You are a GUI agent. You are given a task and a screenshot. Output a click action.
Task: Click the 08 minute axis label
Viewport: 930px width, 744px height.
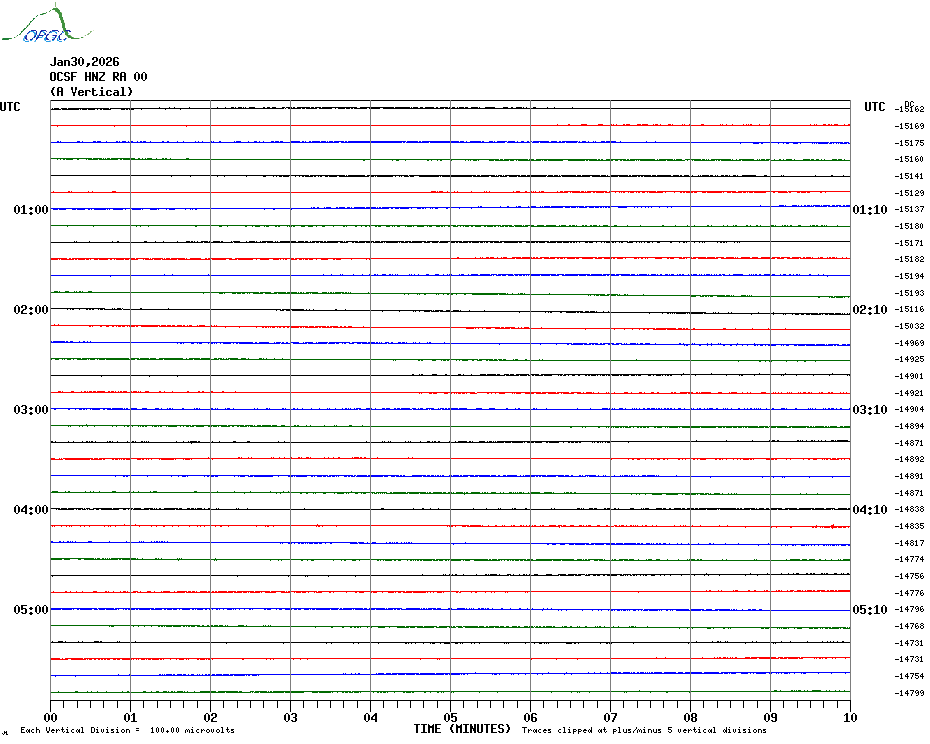[690, 717]
